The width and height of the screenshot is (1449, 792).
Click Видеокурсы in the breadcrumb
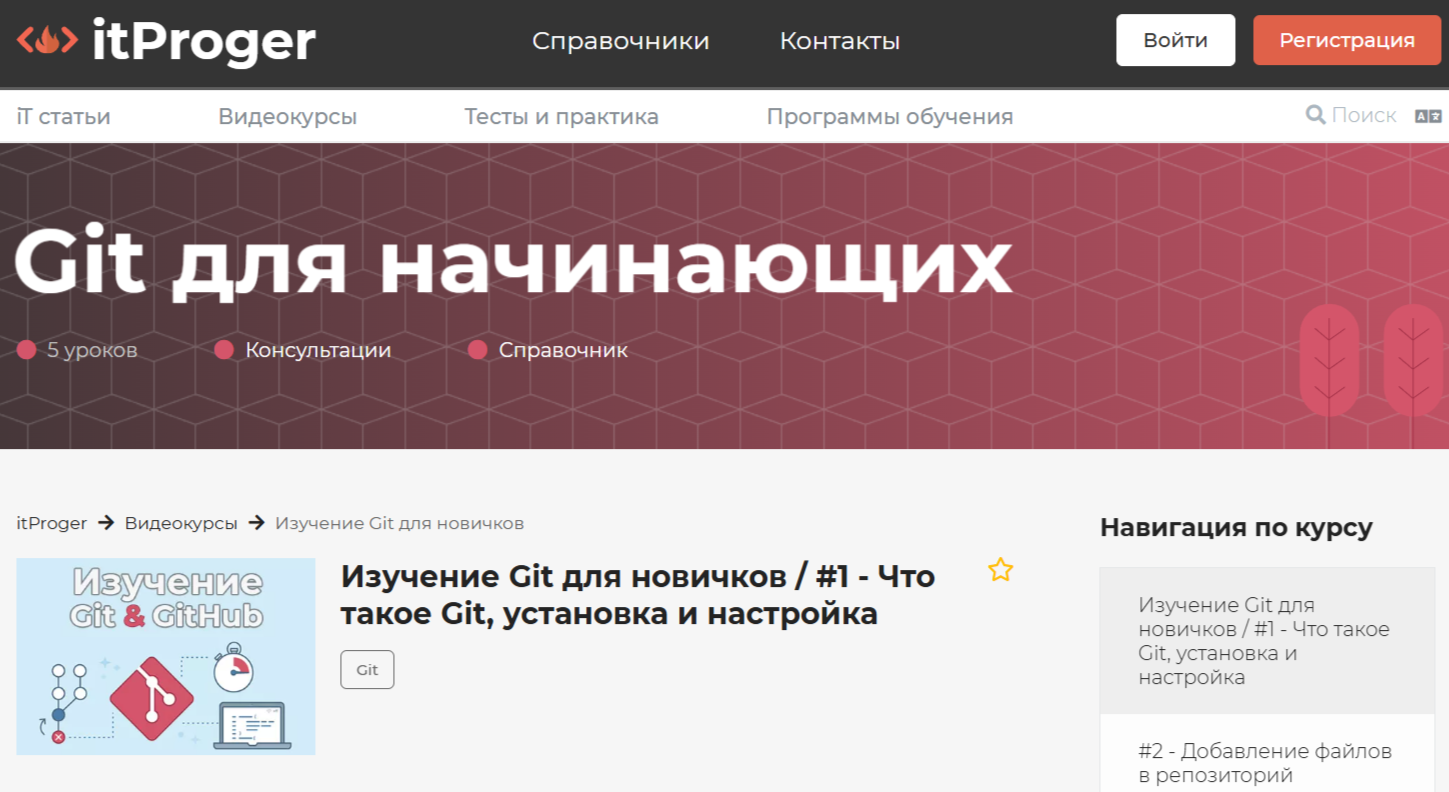tap(181, 523)
